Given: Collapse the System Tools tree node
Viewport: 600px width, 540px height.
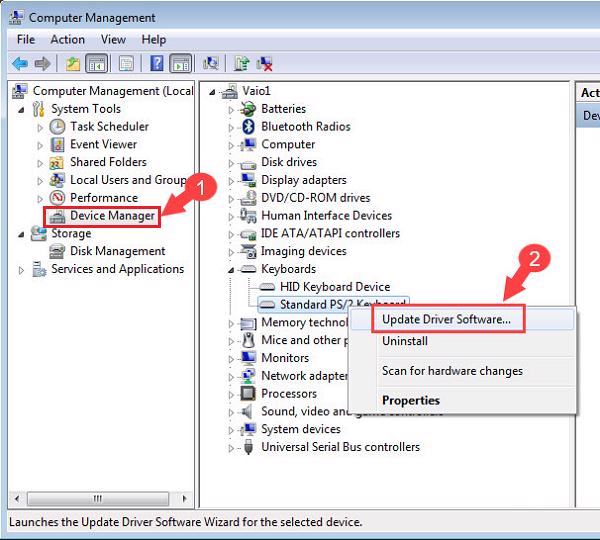Looking at the screenshot, I should [22, 110].
